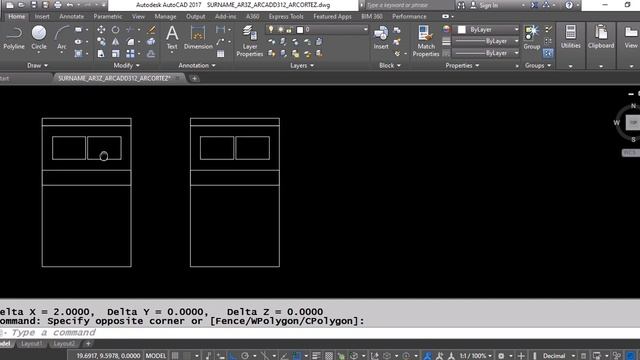Viewport: 640px width, 360px height.
Task: Activate the Fillet tool
Action: pyautogui.click(x=131, y=42)
